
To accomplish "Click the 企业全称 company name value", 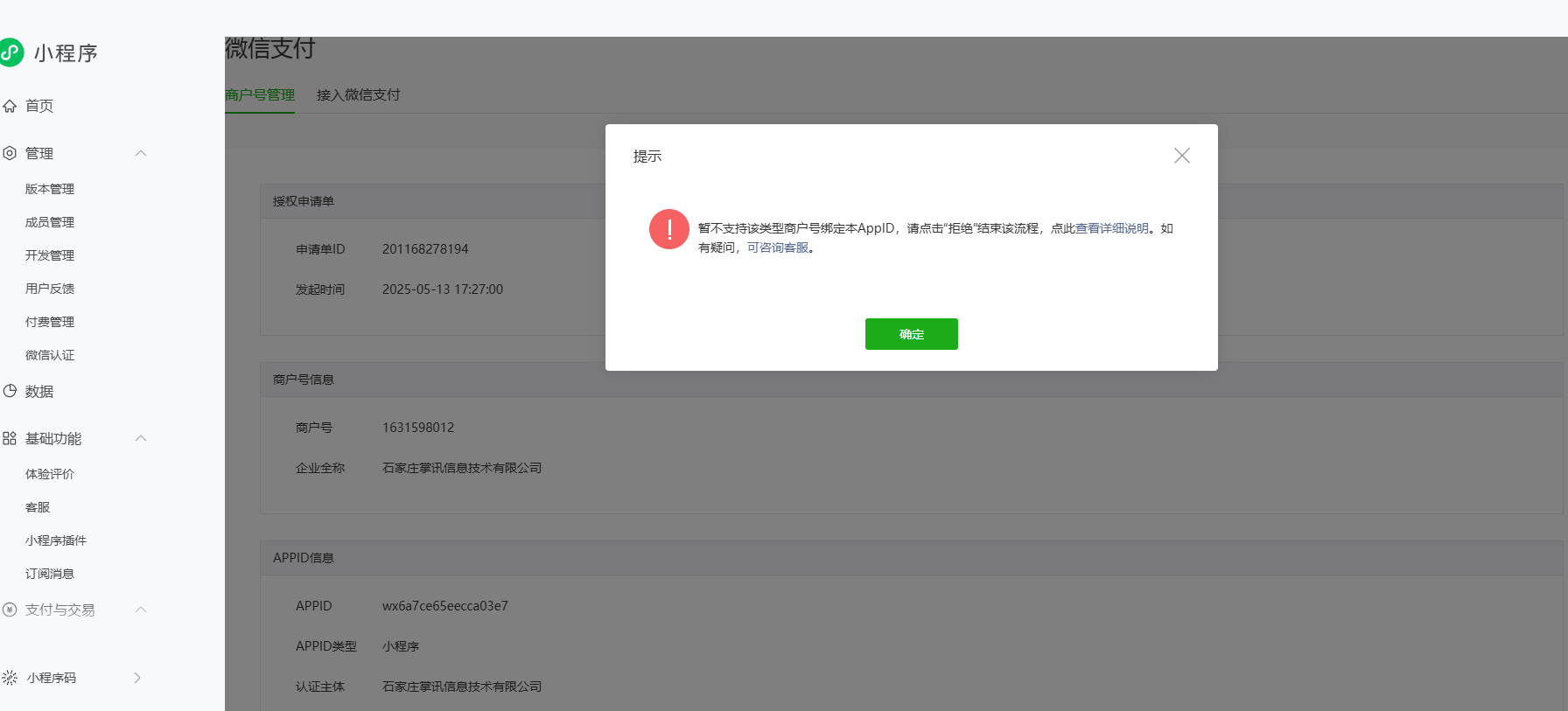I will 462,468.
